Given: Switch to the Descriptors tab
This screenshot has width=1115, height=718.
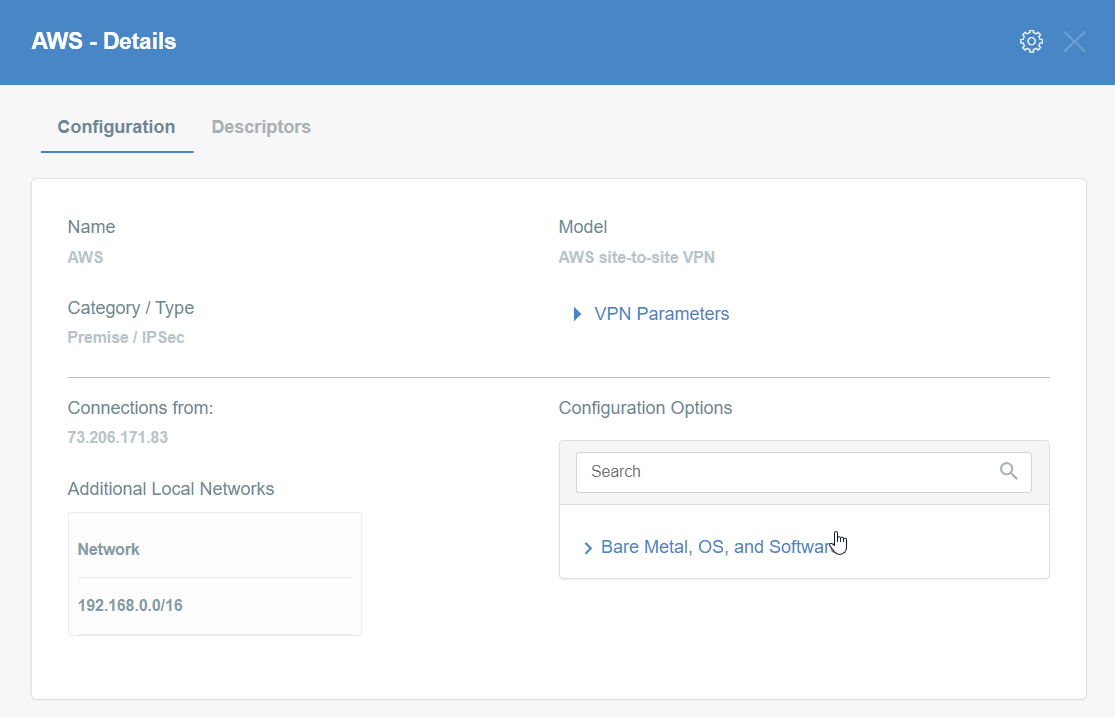Looking at the screenshot, I should point(261,127).
